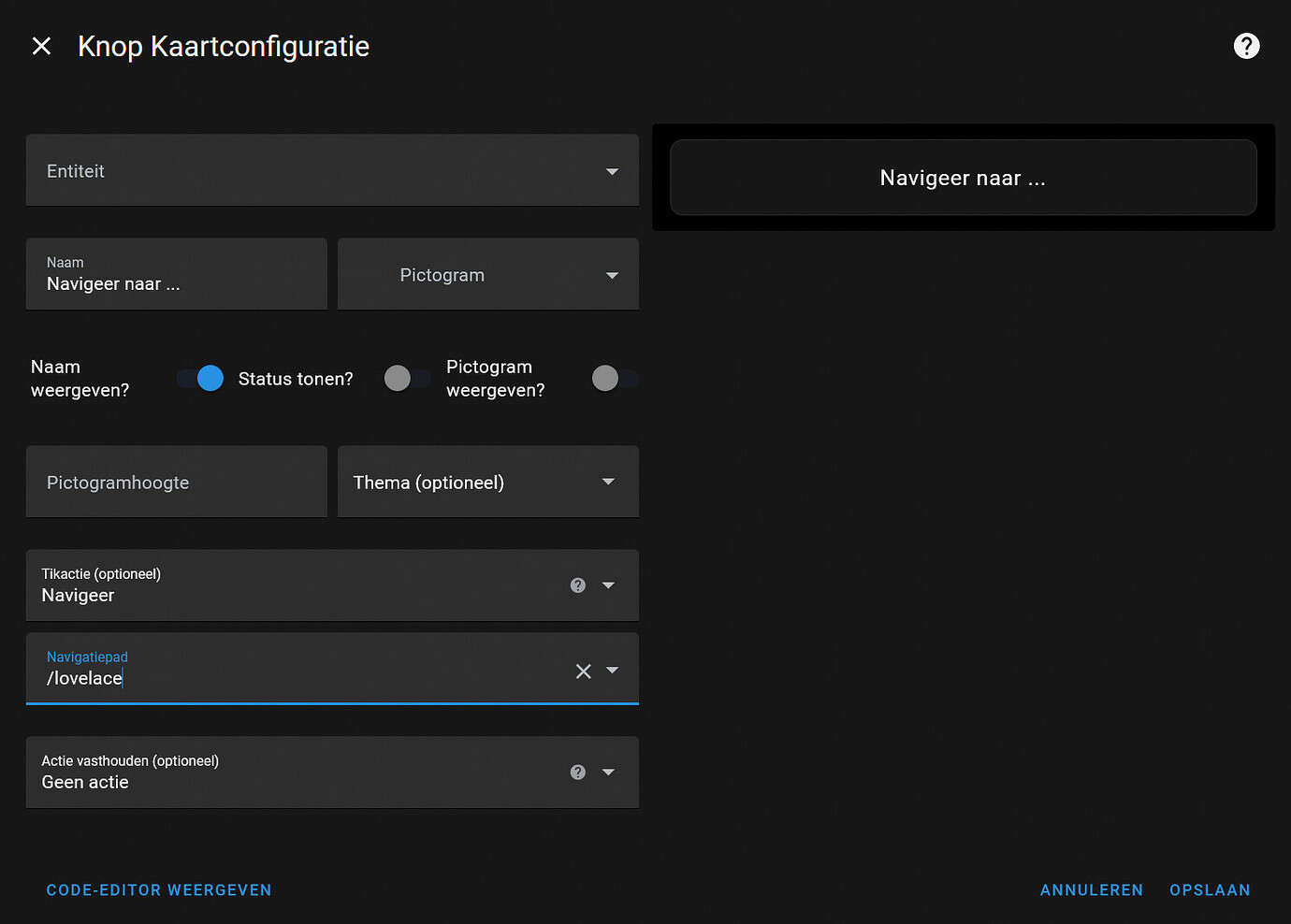Click inside the Pictogramhoogte input field

click(x=175, y=482)
